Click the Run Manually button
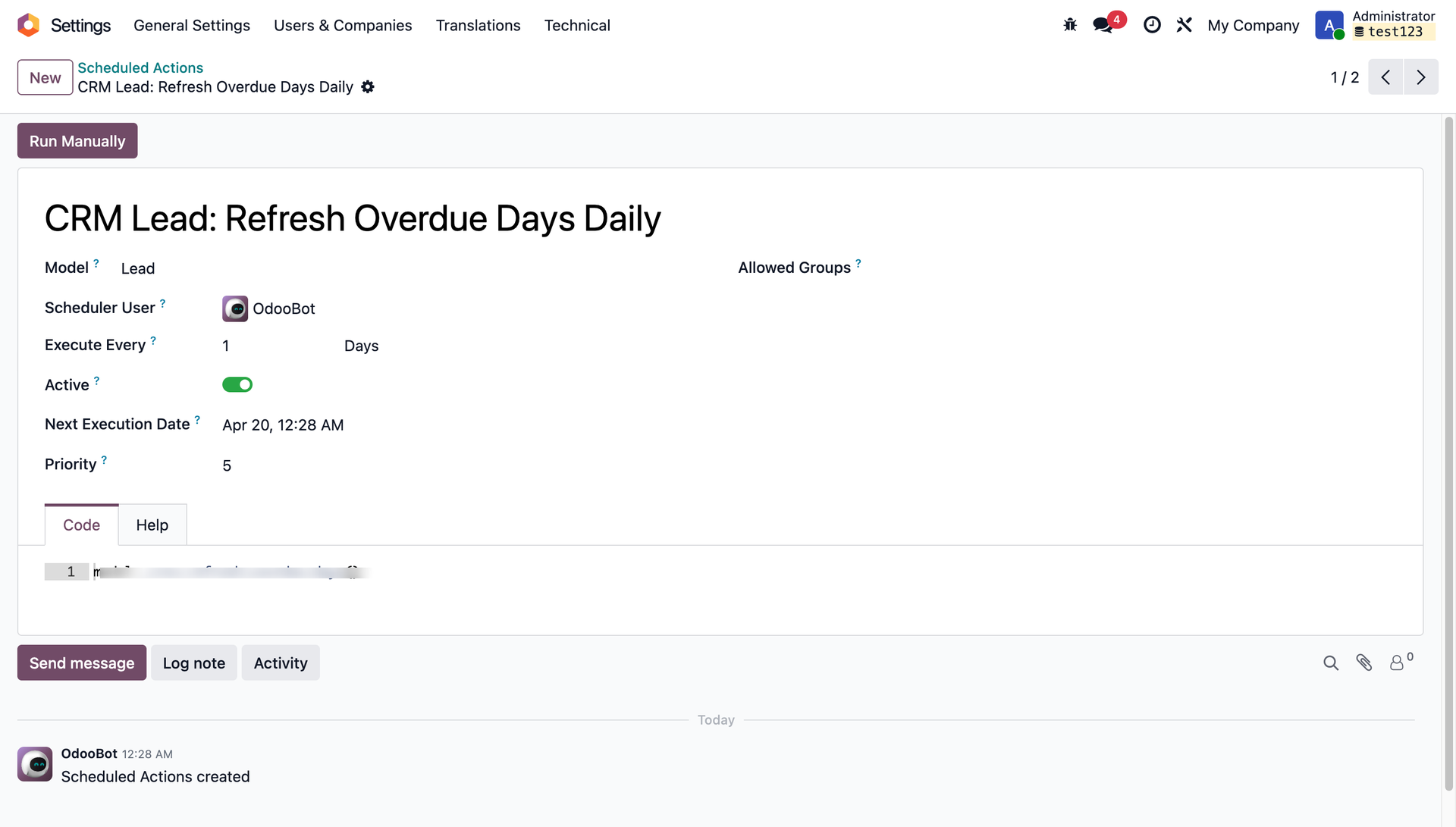 pos(77,141)
